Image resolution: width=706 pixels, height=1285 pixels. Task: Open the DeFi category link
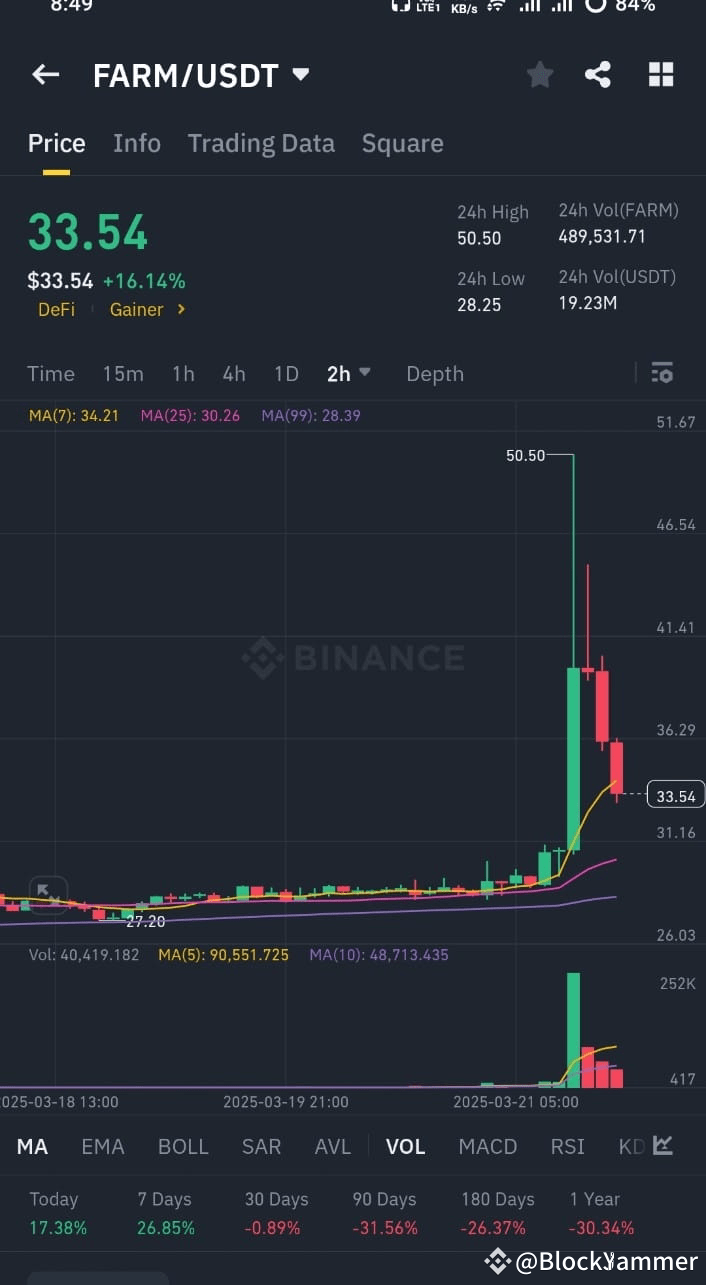[x=56, y=310]
